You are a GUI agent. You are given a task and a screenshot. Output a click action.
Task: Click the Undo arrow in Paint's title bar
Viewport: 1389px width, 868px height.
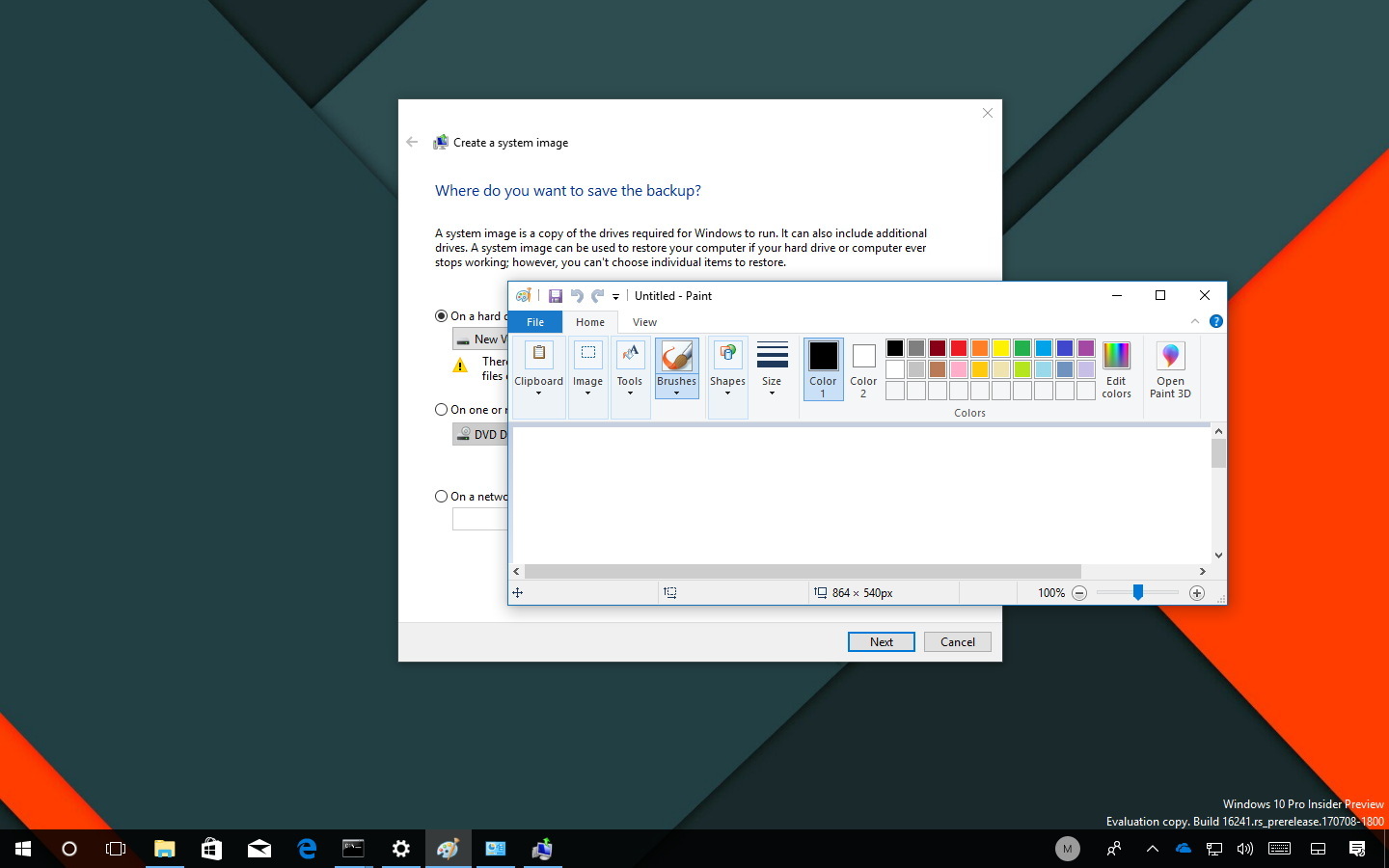coord(577,296)
